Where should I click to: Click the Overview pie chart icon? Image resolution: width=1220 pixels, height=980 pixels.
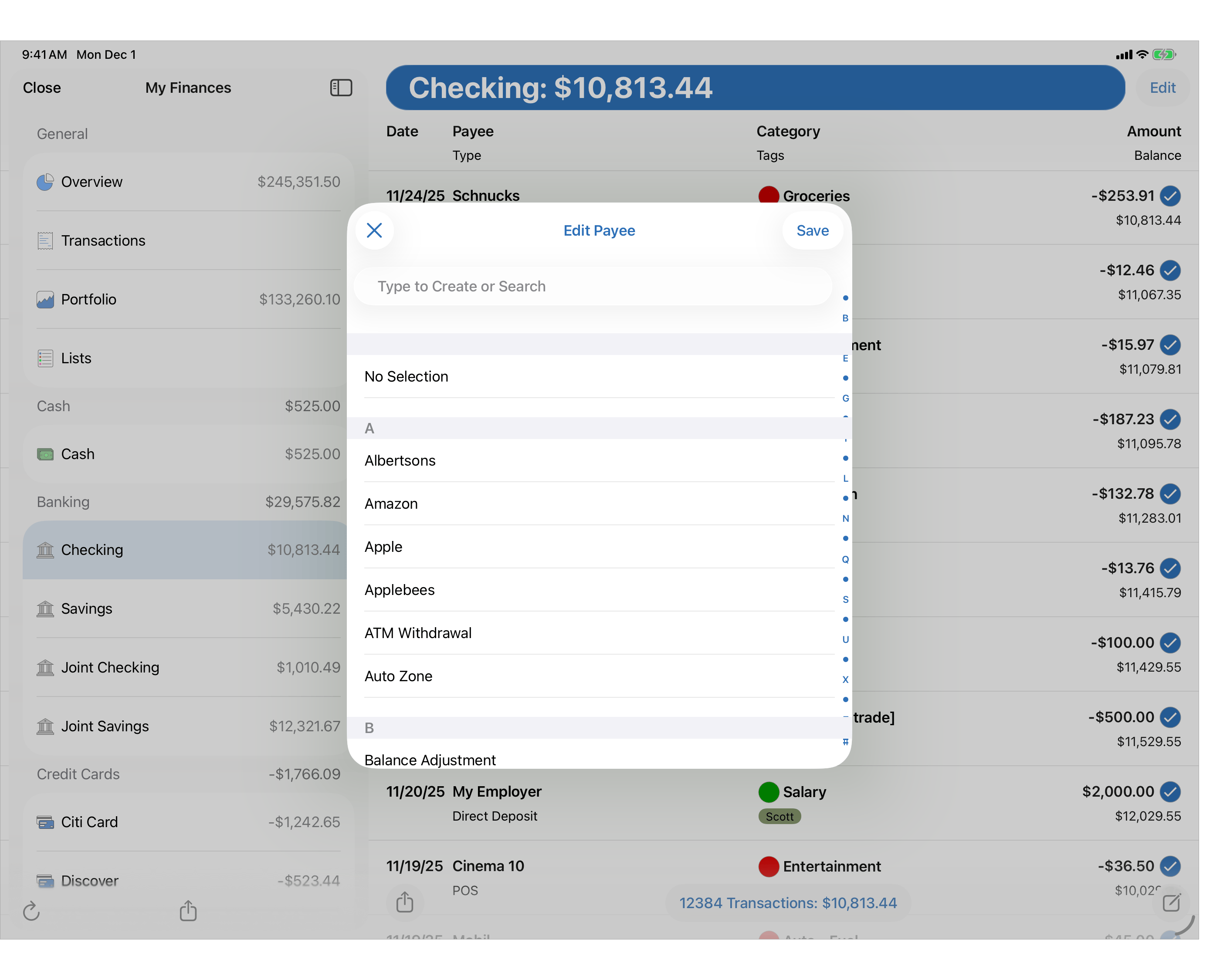[x=45, y=182]
